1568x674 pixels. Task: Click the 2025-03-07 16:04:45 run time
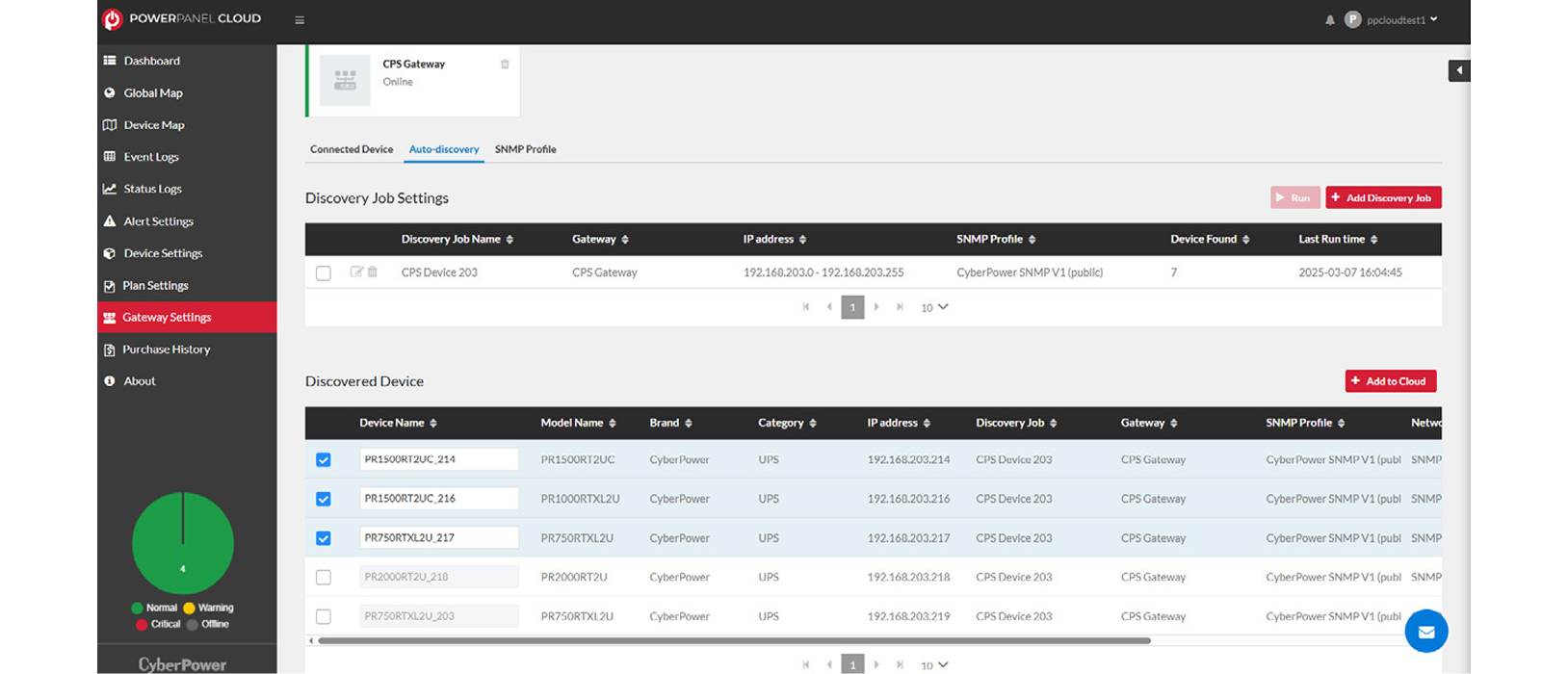click(1350, 273)
